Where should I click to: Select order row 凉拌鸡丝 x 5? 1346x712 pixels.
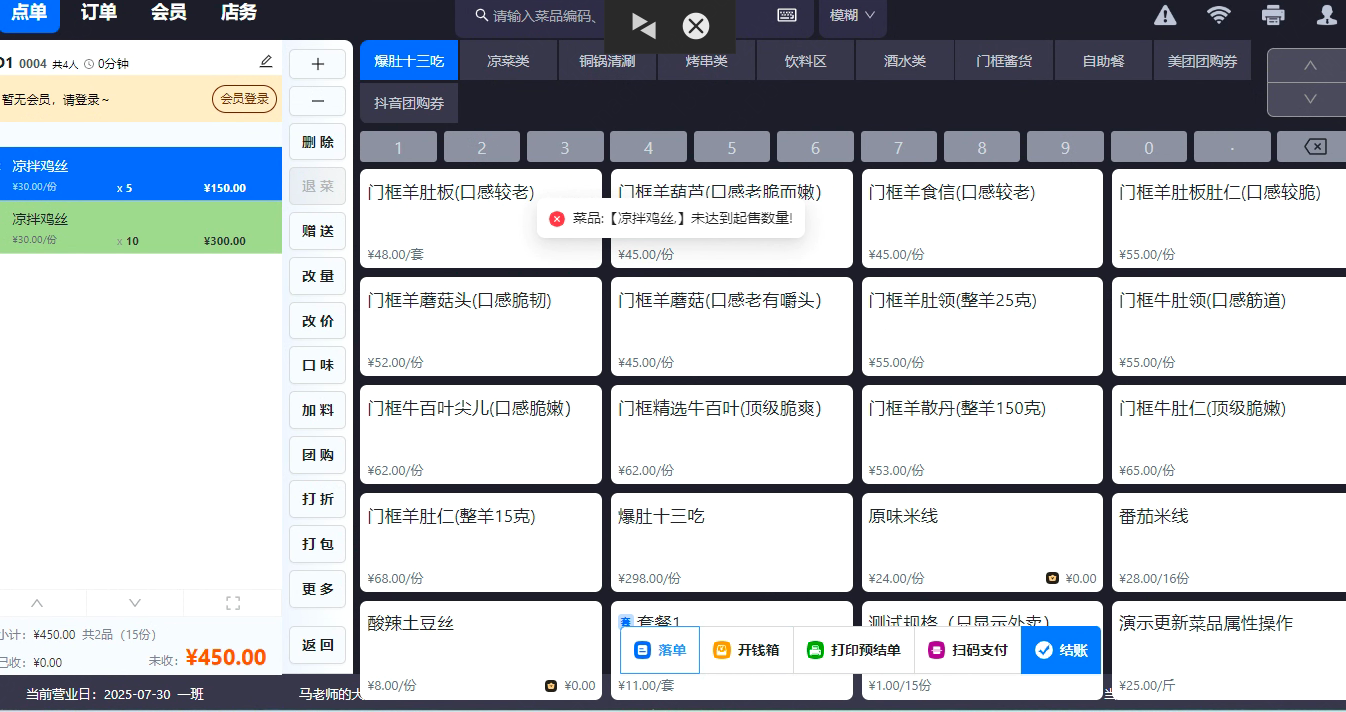tap(141, 174)
